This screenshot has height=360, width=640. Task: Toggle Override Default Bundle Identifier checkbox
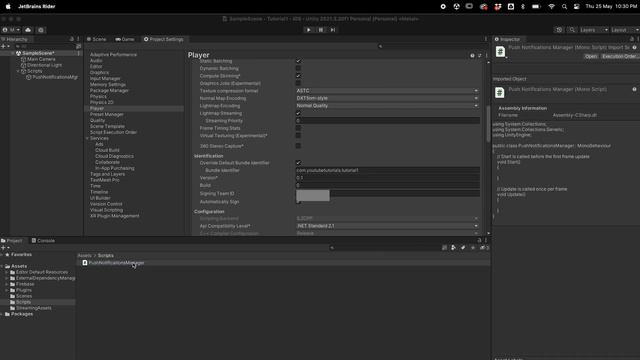tap(298, 162)
